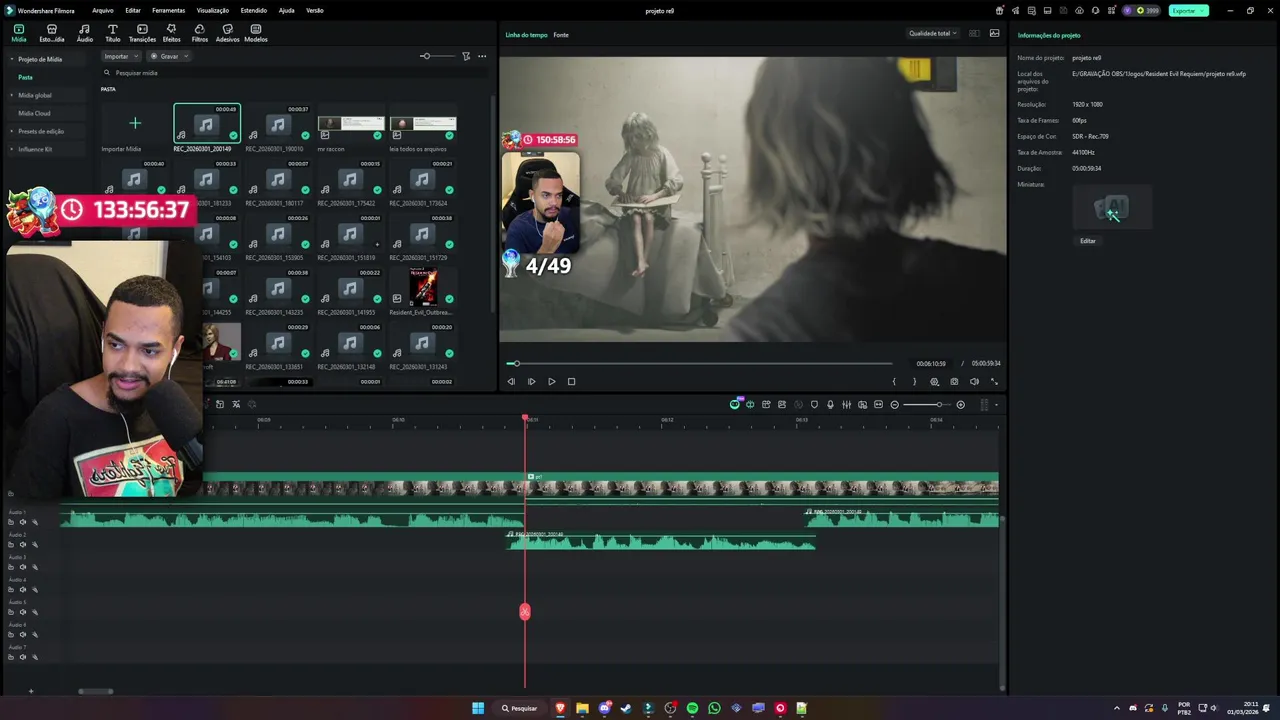This screenshot has height=720, width=1280.
Task: Collapse the Projeto de Mídia tree
Action: pyautogui.click(x=12, y=59)
